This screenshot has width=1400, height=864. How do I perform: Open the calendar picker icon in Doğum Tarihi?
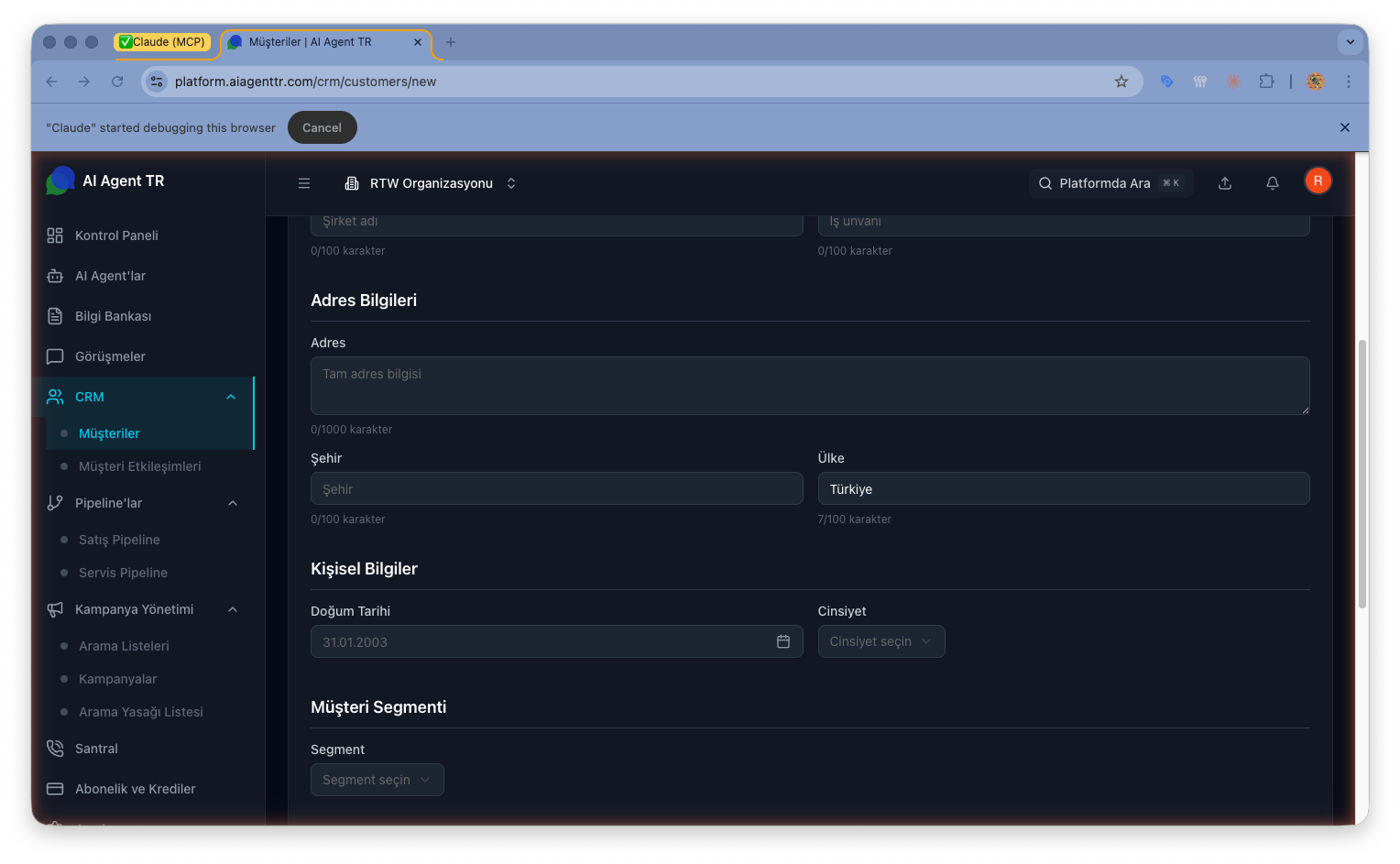pos(783,641)
